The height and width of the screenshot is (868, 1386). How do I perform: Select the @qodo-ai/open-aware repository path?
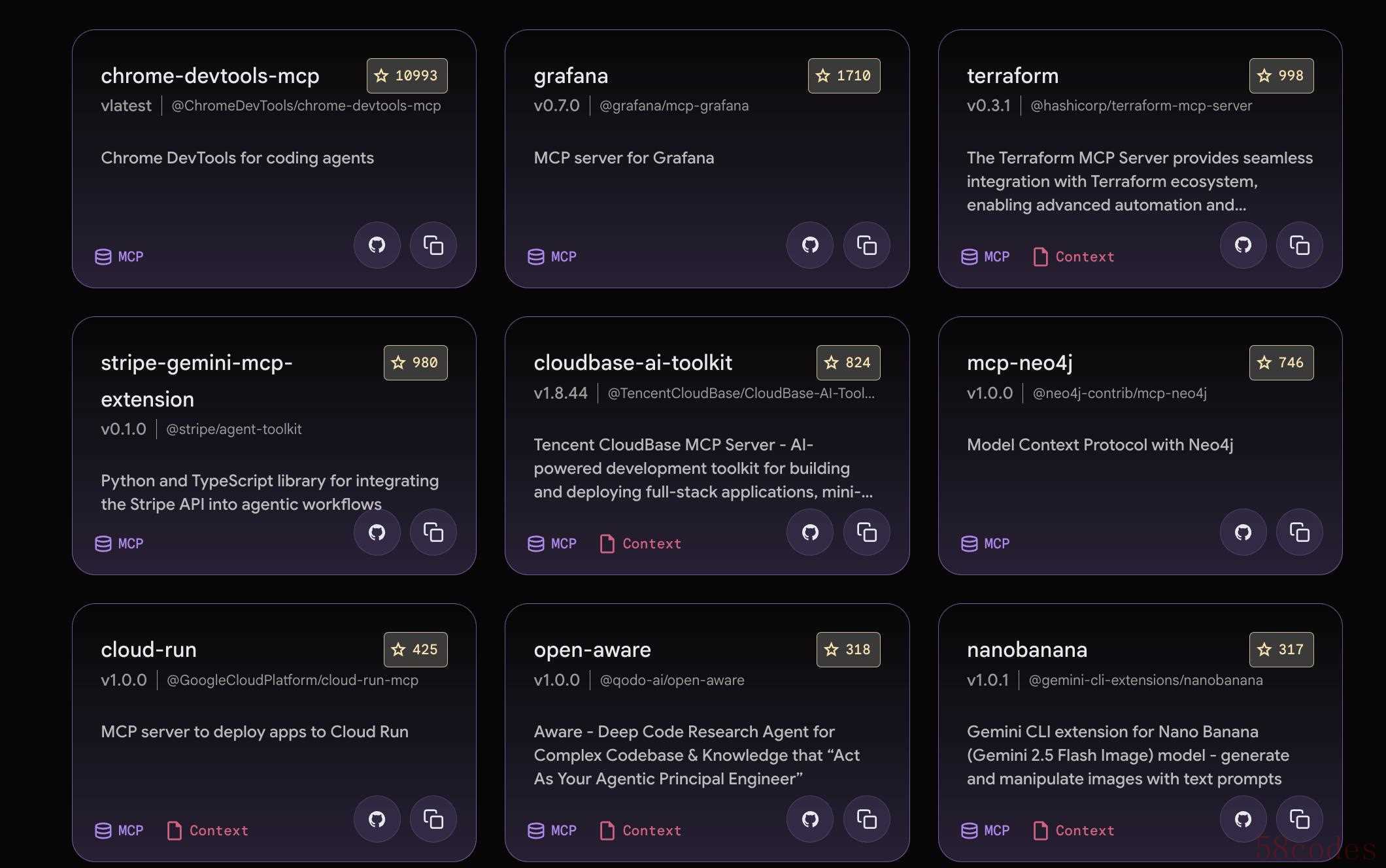[x=671, y=680]
